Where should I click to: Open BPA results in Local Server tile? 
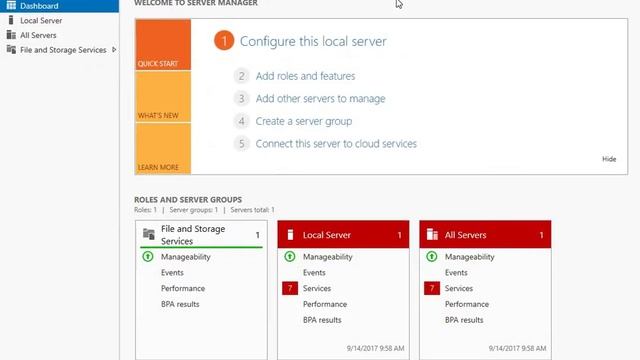322,320
